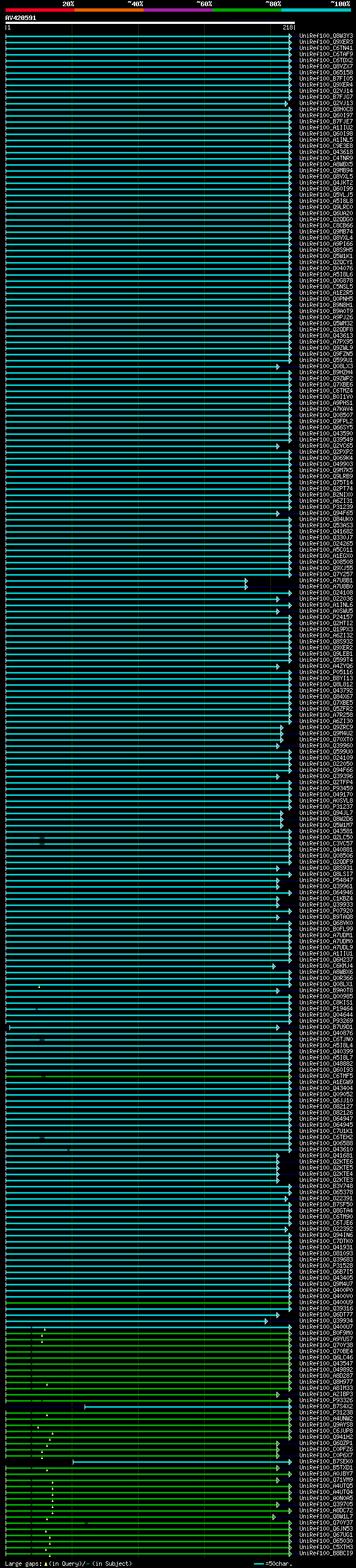Open hit UniRef100_A1INL5
The width and height of the screenshot is (356, 1568).
point(326,140)
